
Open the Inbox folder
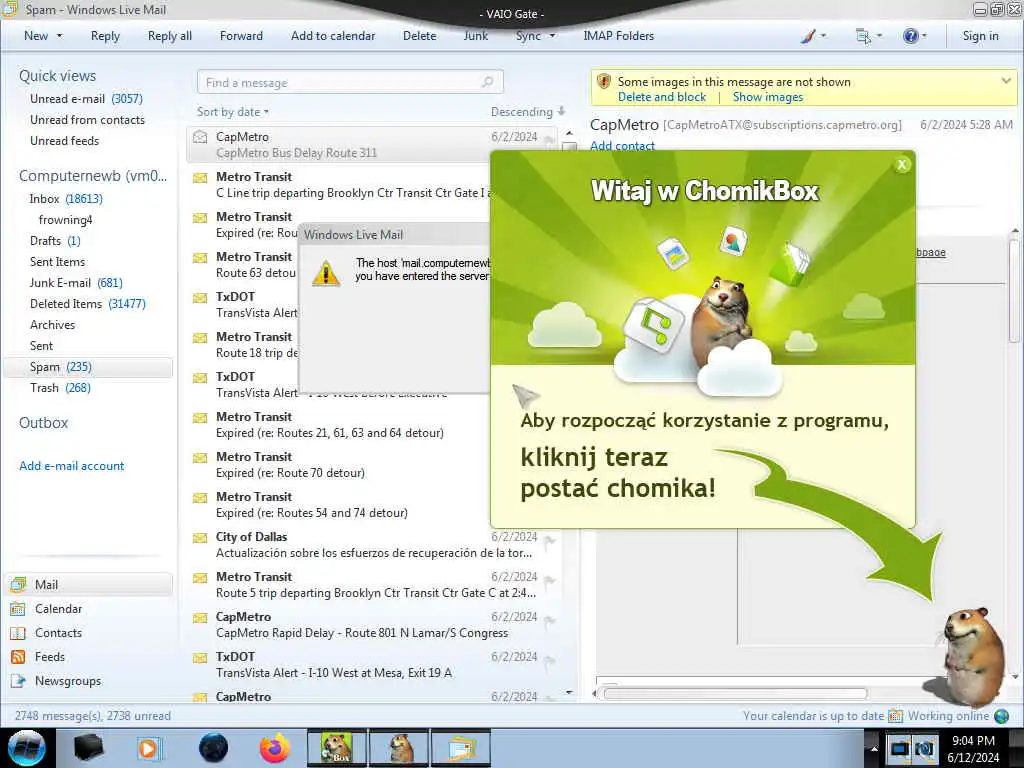(x=65, y=199)
